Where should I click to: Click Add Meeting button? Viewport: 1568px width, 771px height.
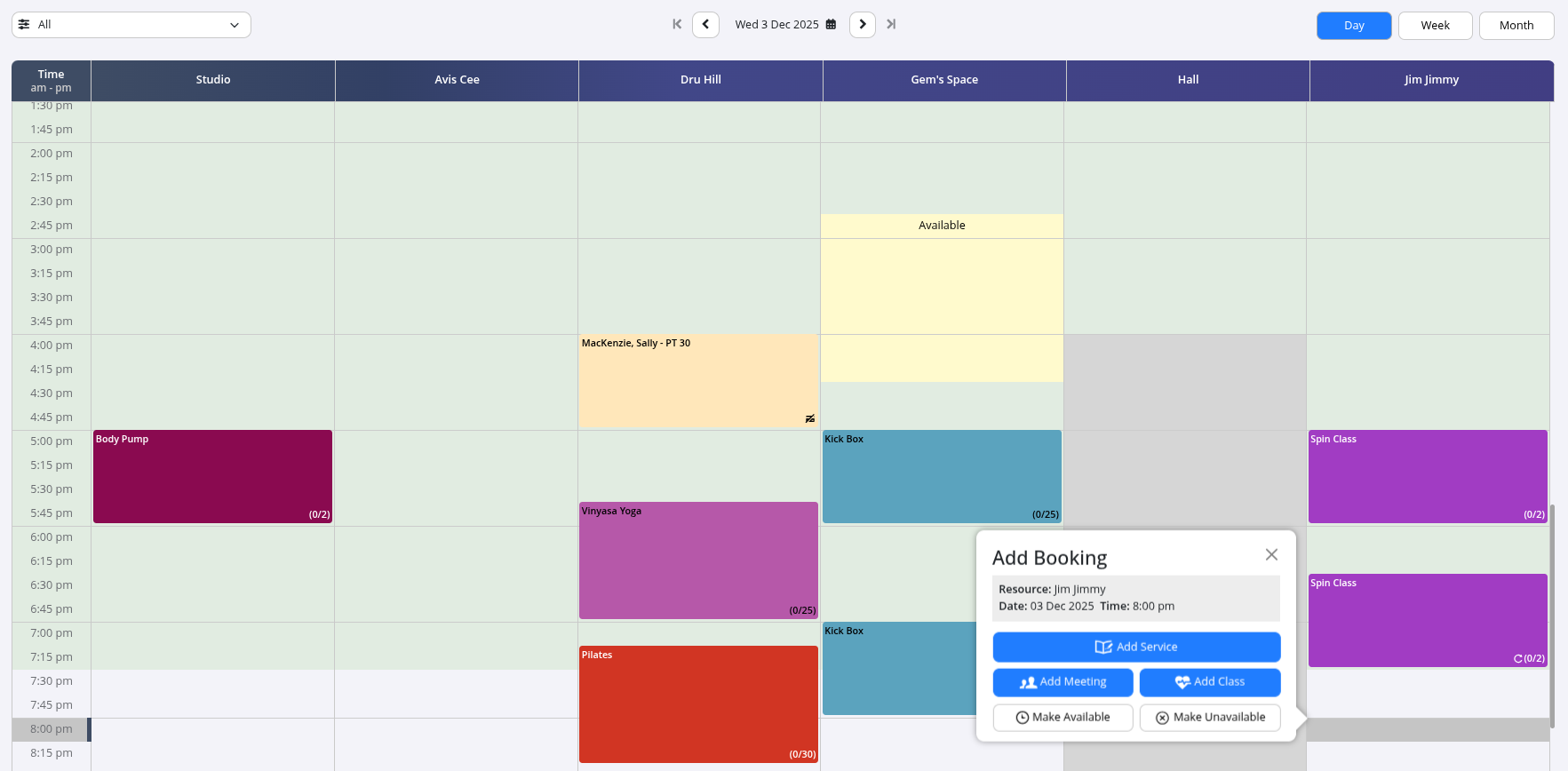coord(1063,682)
